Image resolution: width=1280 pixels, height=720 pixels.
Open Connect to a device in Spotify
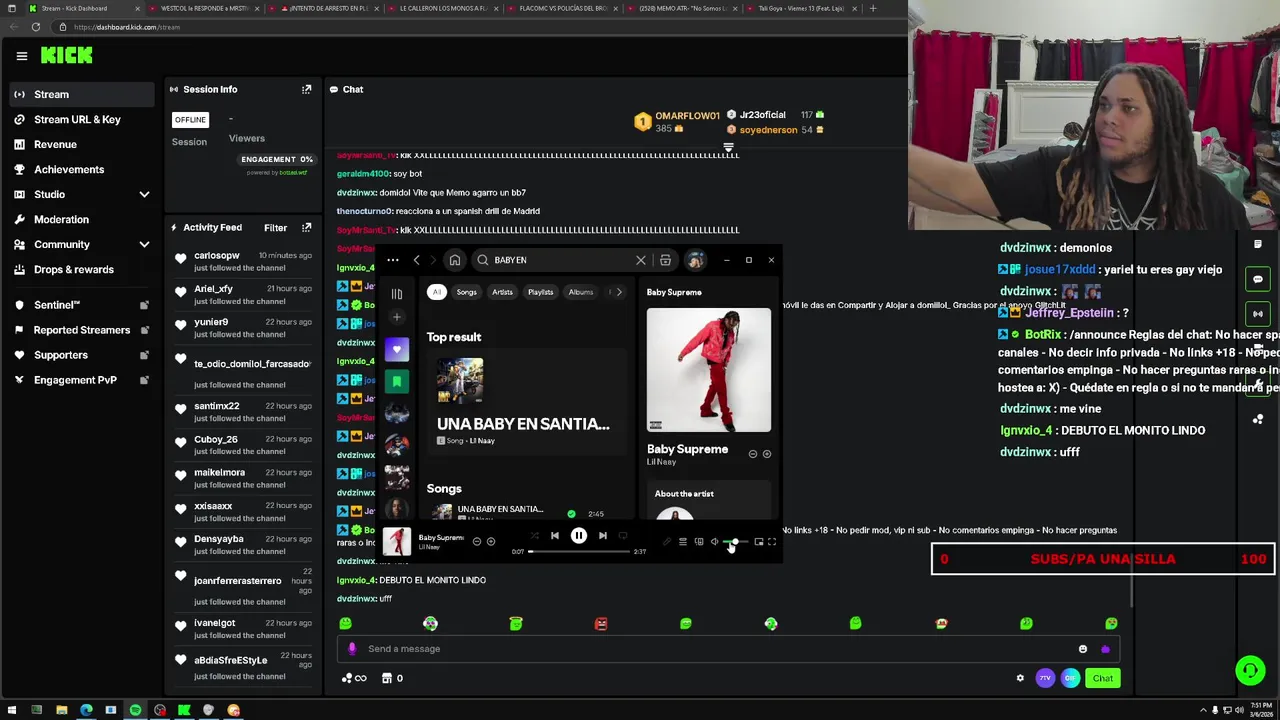tap(699, 542)
